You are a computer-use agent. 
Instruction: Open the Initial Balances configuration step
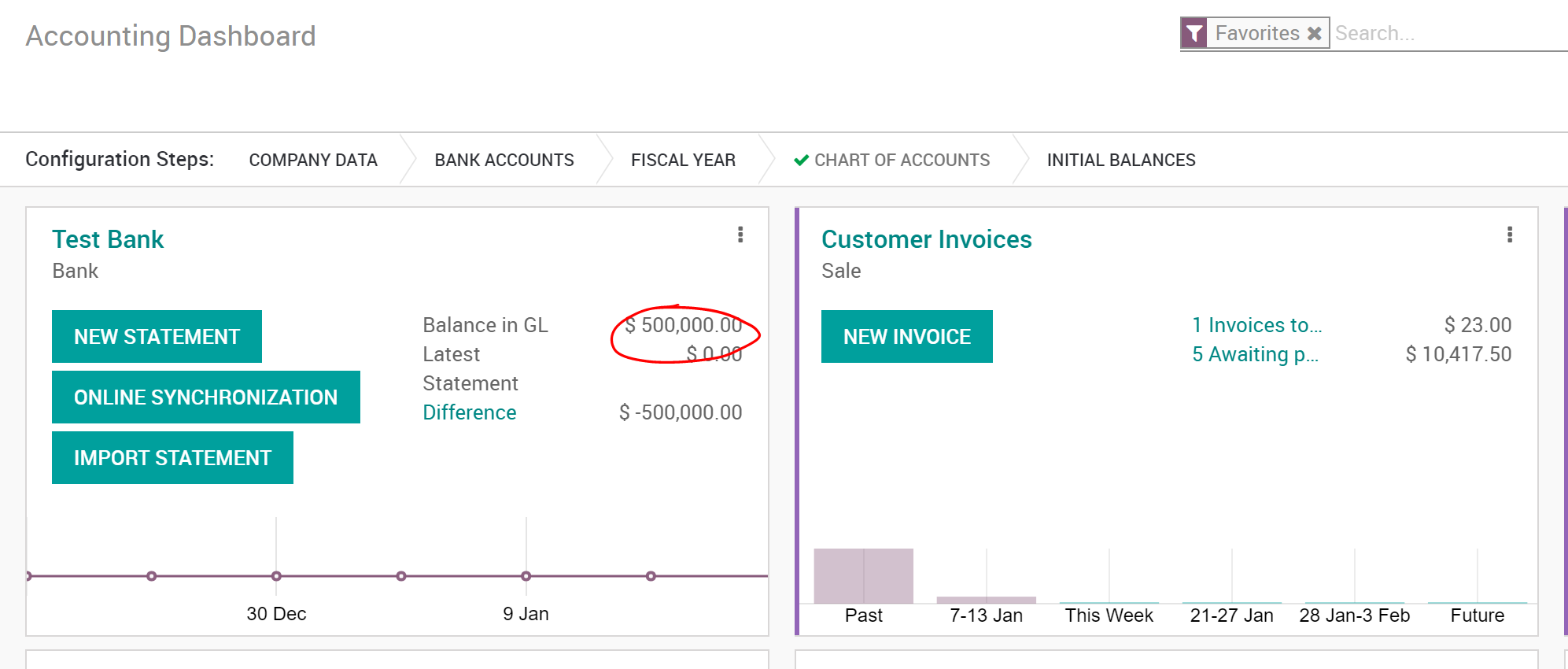click(x=1121, y=161)
